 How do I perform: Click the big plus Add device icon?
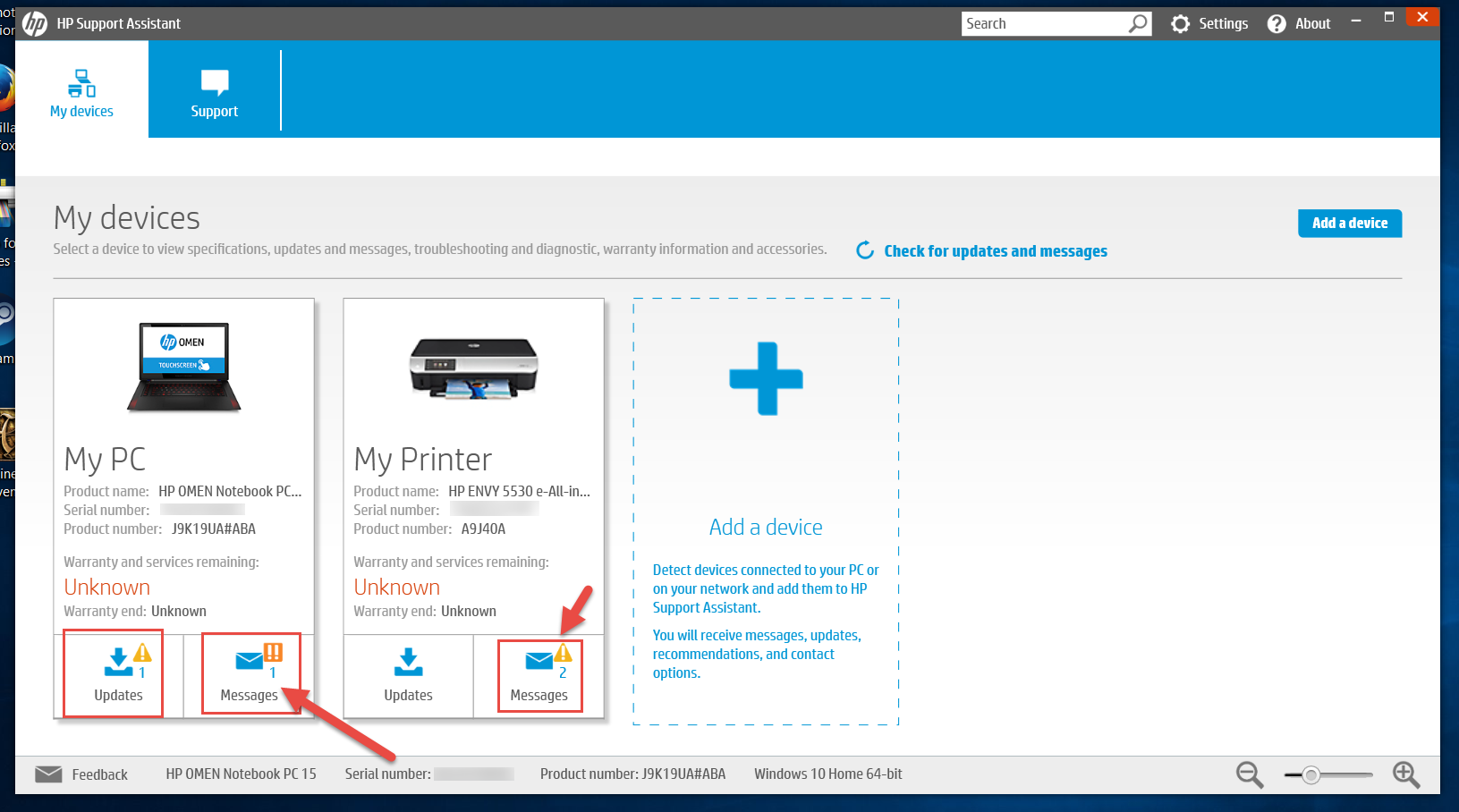pyautogui.click(x=767, y=378)
